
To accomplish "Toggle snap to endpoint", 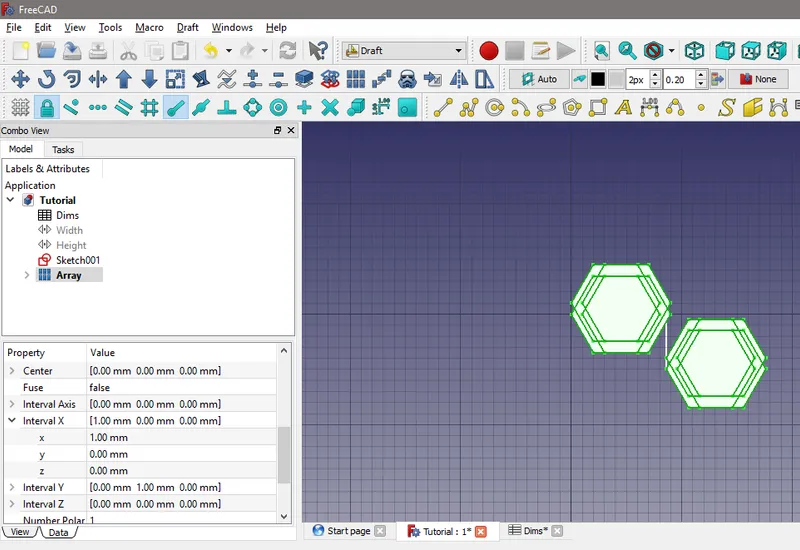I will tap(175, 107).
